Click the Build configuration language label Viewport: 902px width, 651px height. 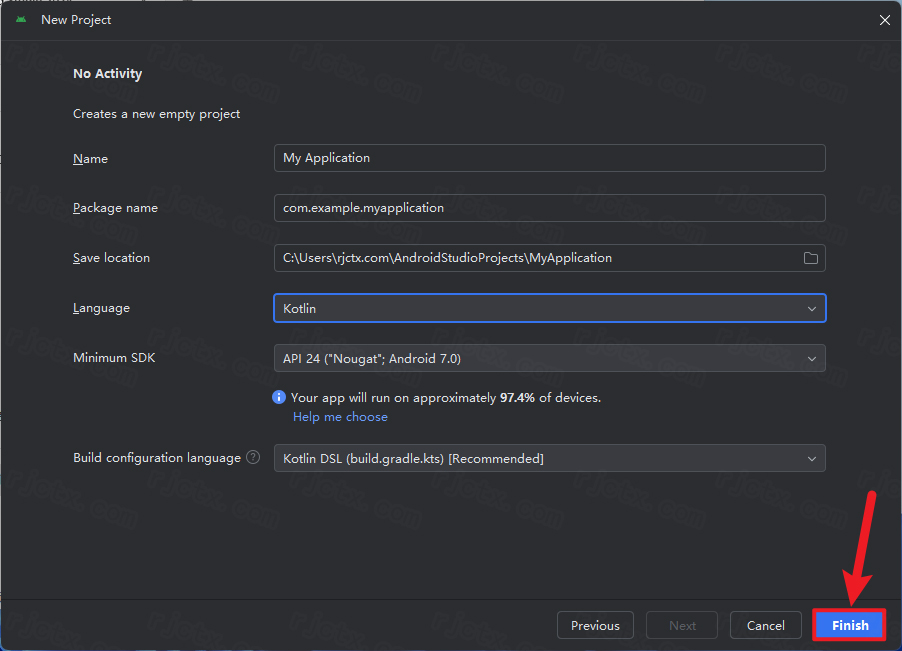pos(157,458)
